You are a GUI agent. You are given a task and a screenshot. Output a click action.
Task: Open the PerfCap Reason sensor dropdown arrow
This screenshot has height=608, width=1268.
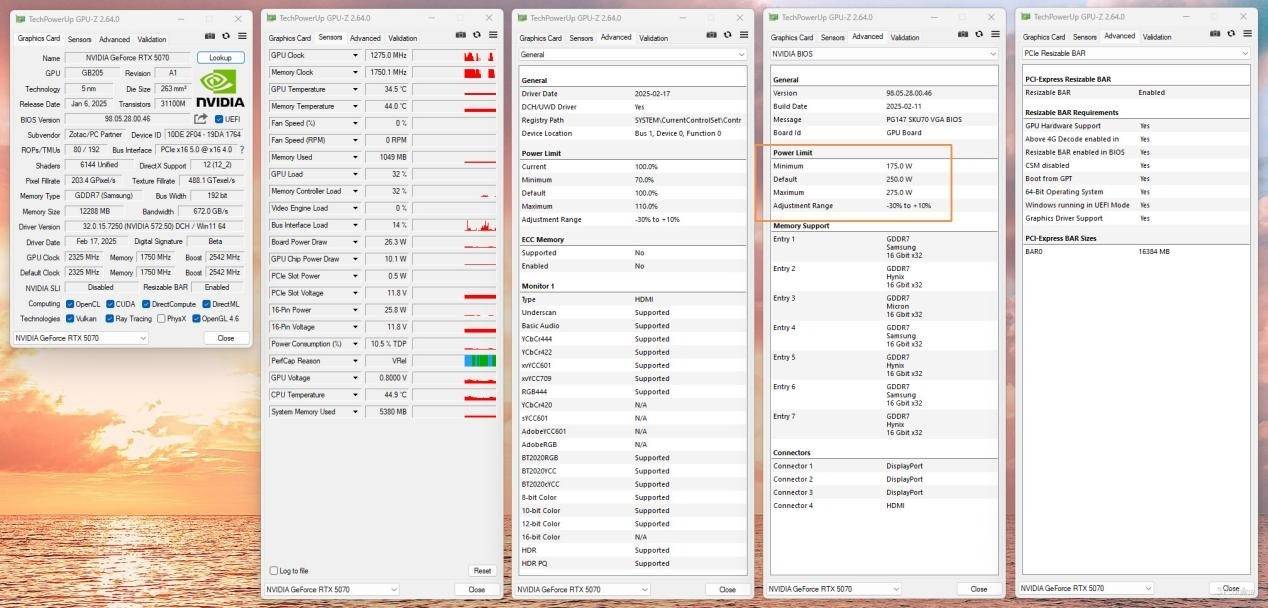tap(355, 361)
